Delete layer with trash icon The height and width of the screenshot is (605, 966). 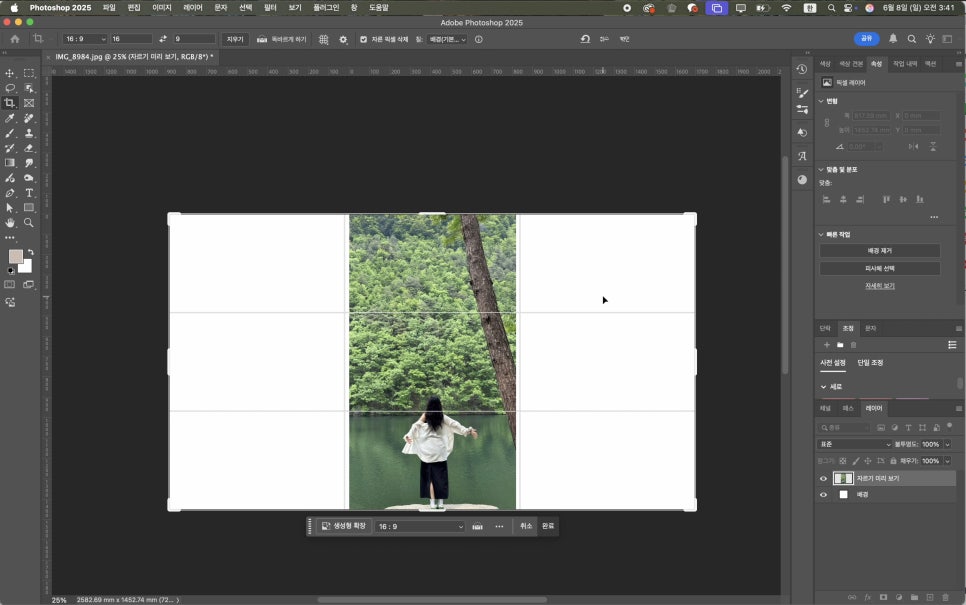click(946, 597)
